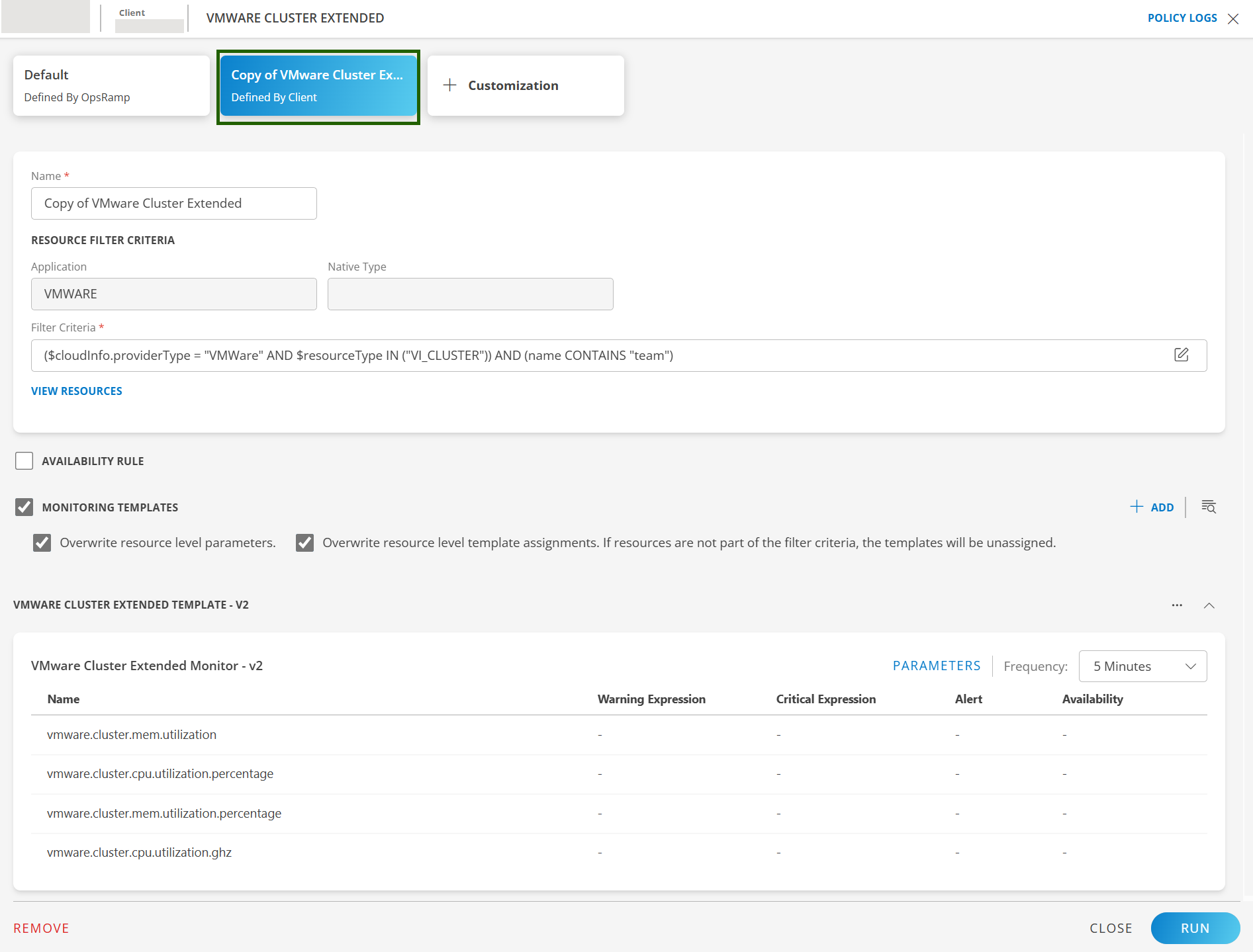Viewport: 1253px width, 952px height.
Task: Click the PARAMETERS link
Action: point(936,666)
